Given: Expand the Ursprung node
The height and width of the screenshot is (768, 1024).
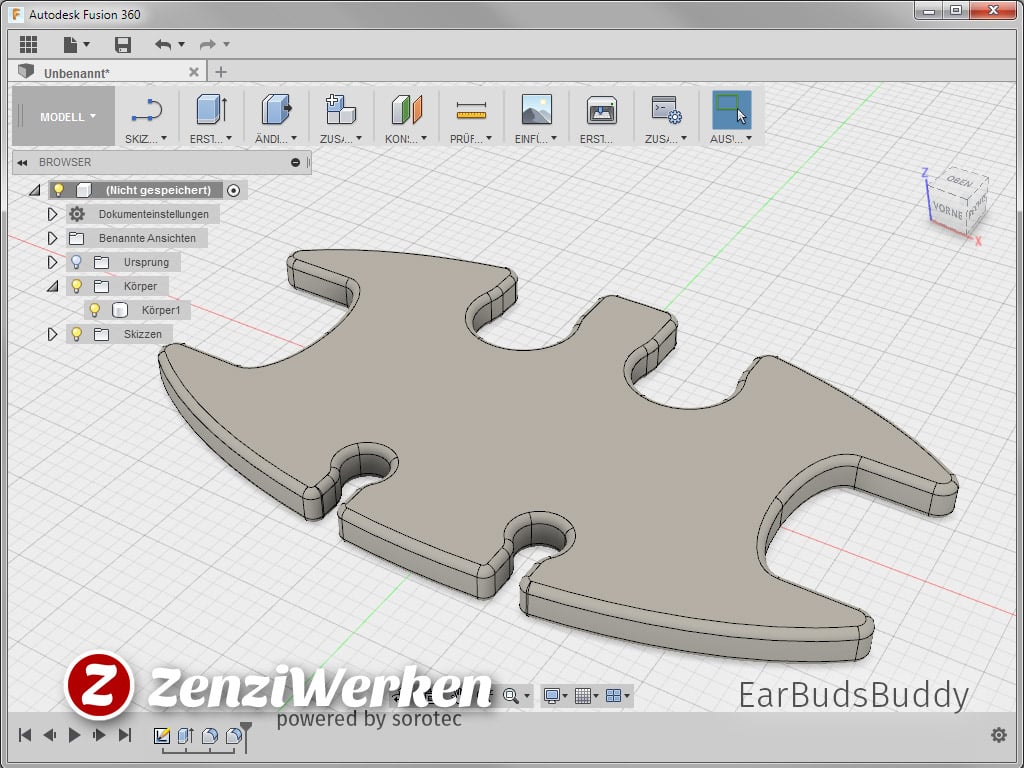Looking at the screenshot, I should (52, 262).
